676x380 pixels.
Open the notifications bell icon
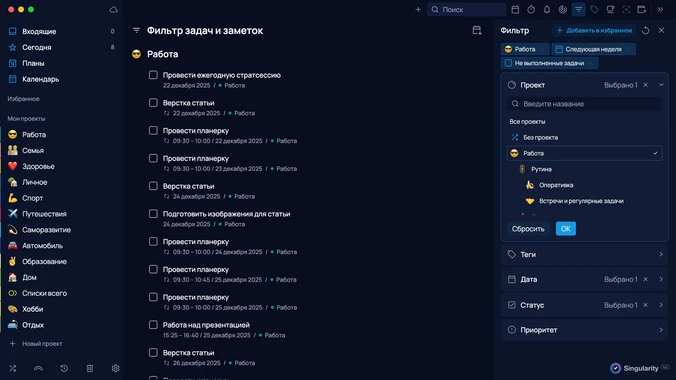click(547, 9)
